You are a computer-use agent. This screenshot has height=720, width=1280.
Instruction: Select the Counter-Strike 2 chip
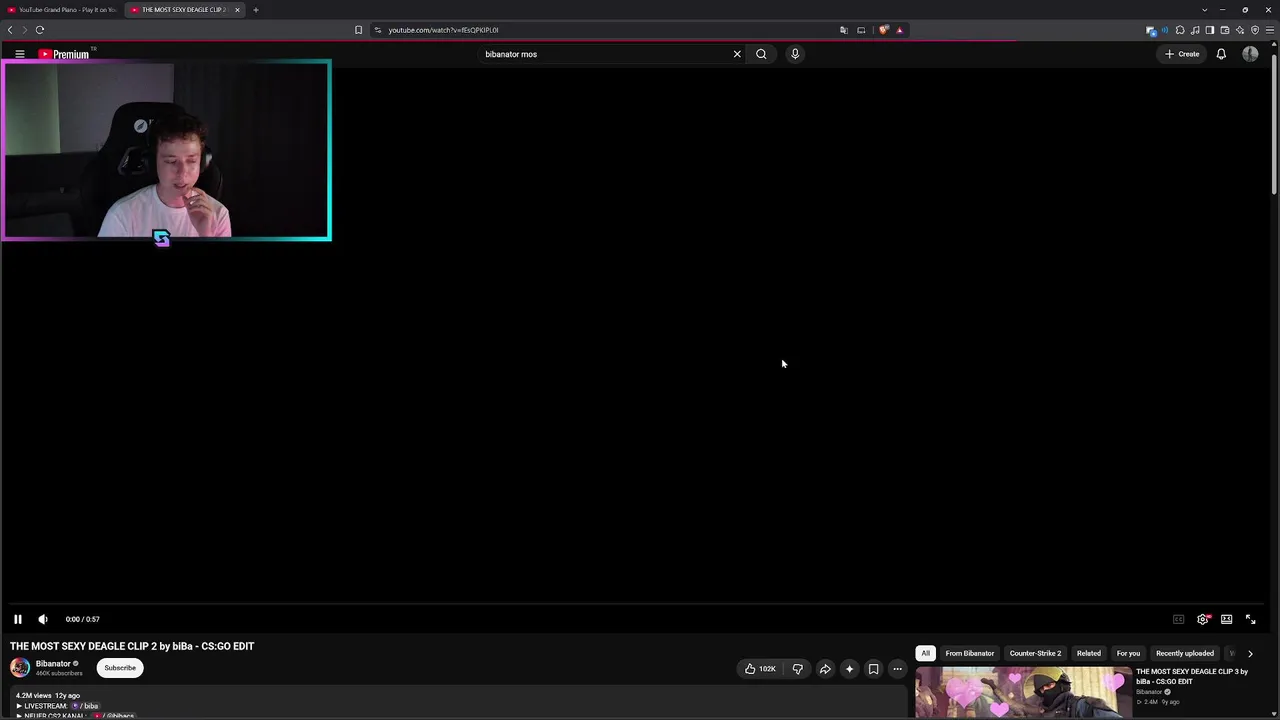tap(1035, 653)
